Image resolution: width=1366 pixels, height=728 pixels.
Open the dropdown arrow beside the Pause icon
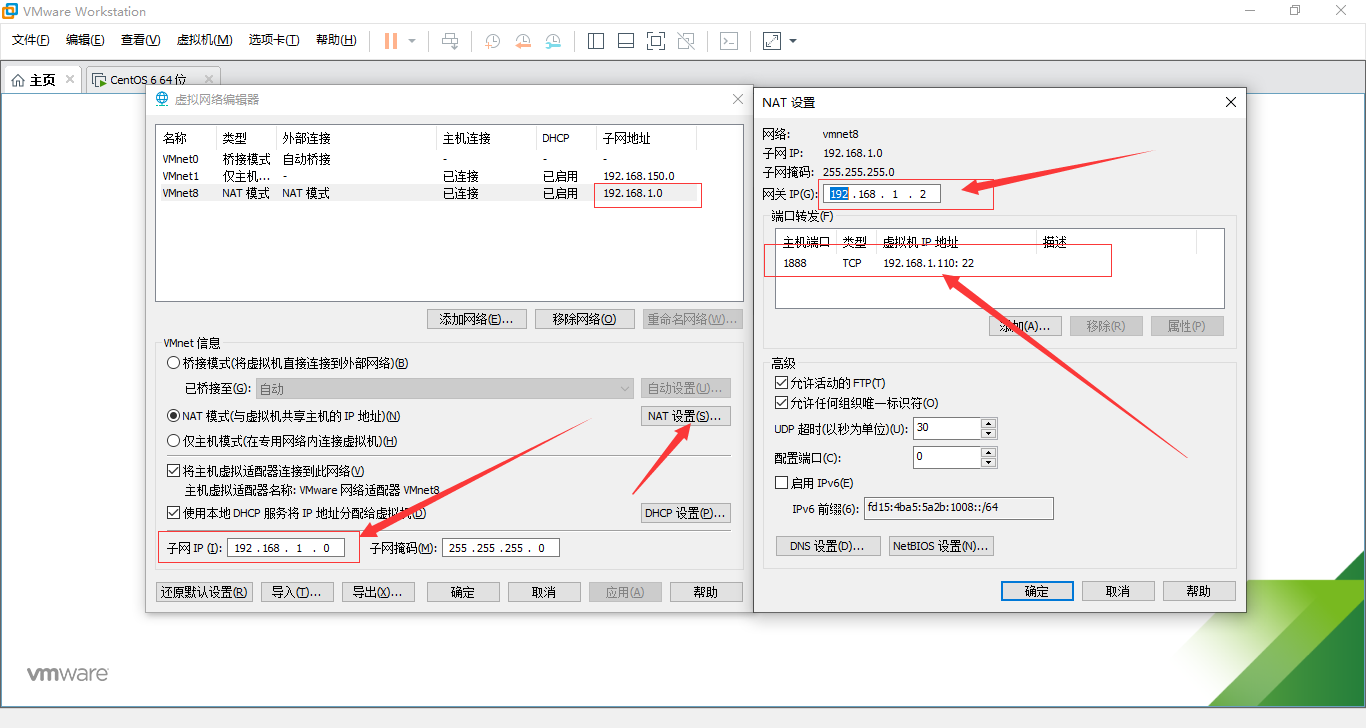pos(412,41)
